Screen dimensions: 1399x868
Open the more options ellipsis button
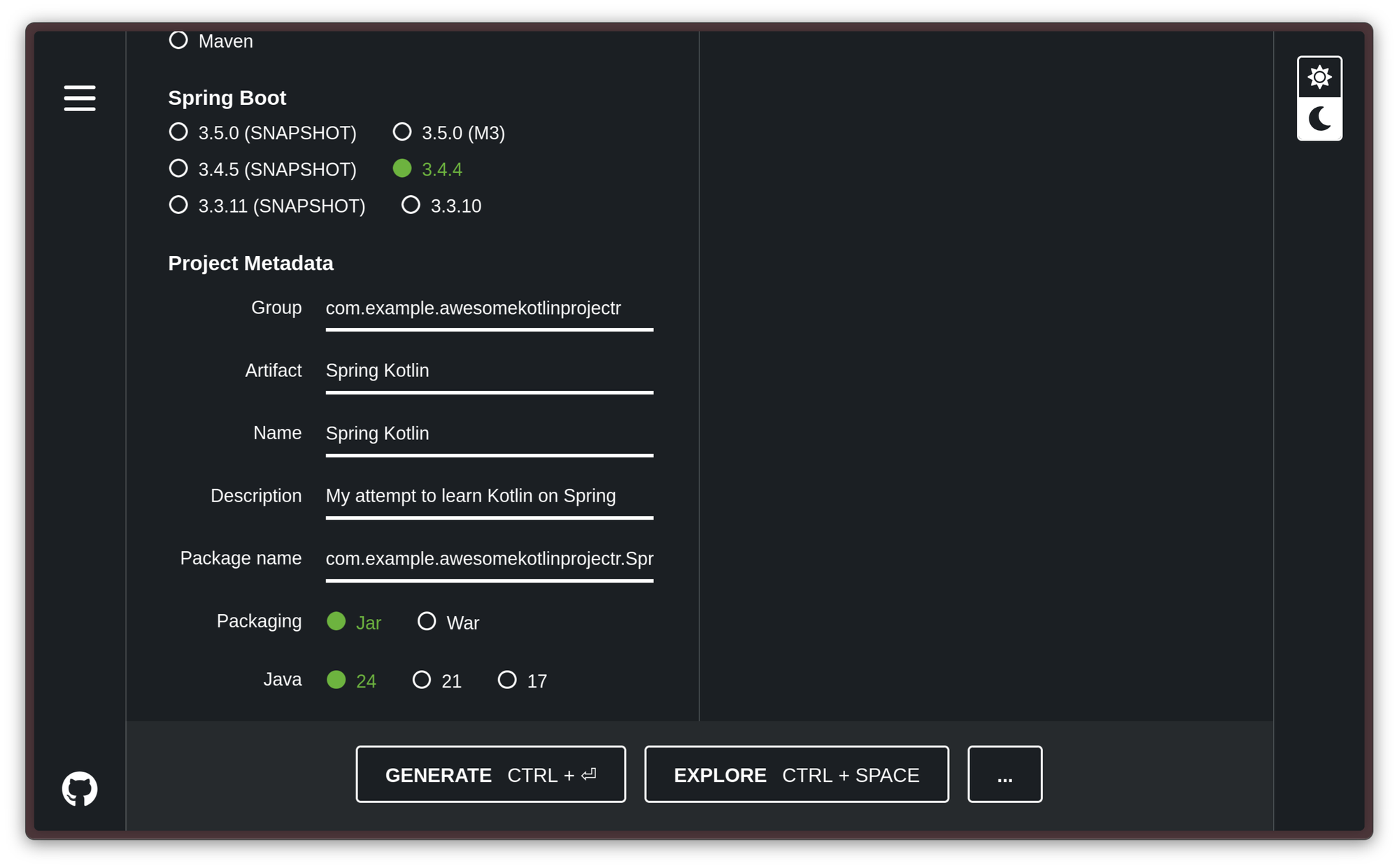[x=1005, y=774]
